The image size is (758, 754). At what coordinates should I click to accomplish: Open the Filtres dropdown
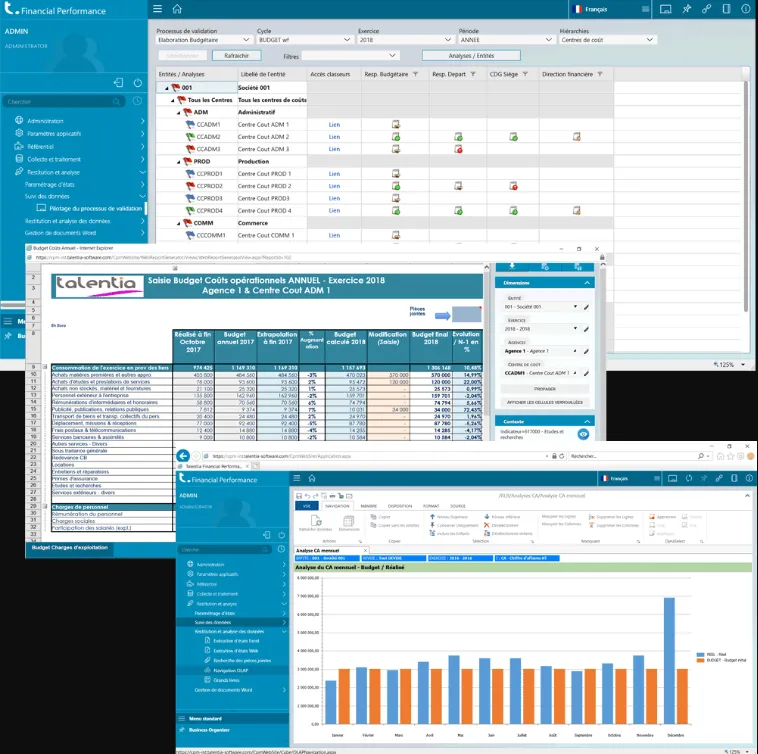pos(350,56)
